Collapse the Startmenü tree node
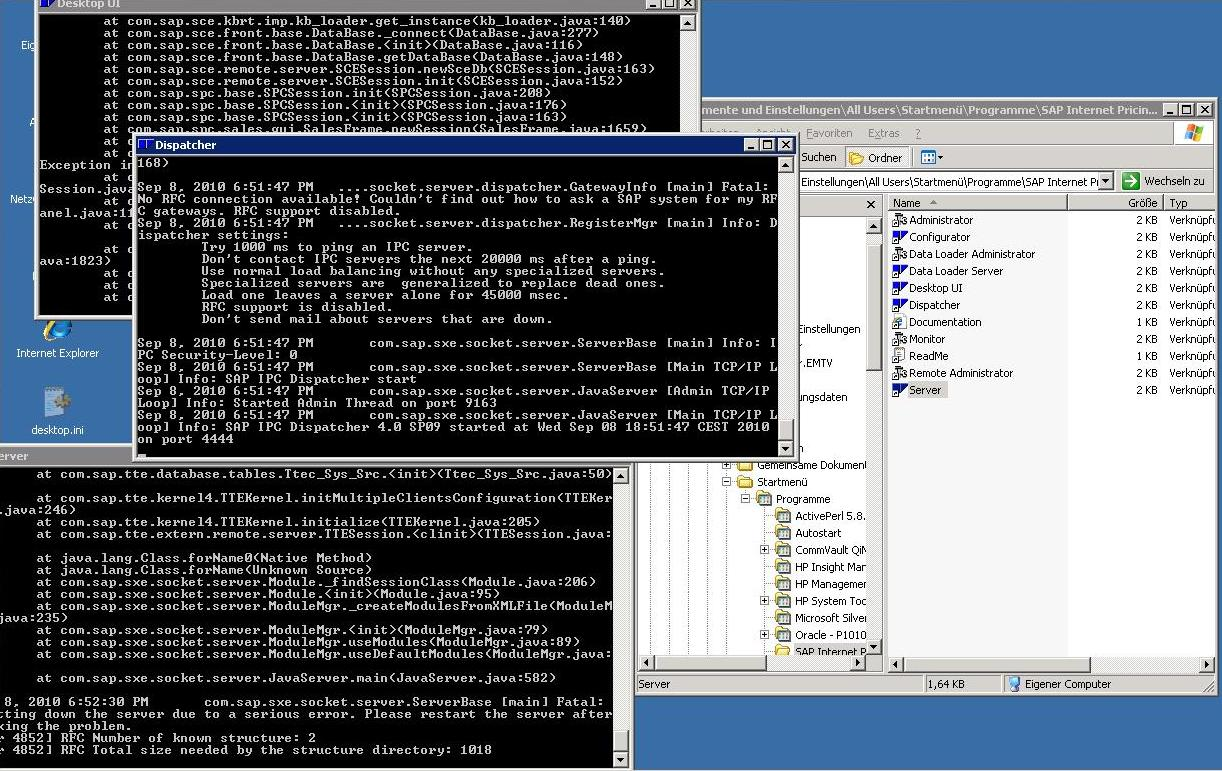 pyautogui.click(x=728, y=482)
